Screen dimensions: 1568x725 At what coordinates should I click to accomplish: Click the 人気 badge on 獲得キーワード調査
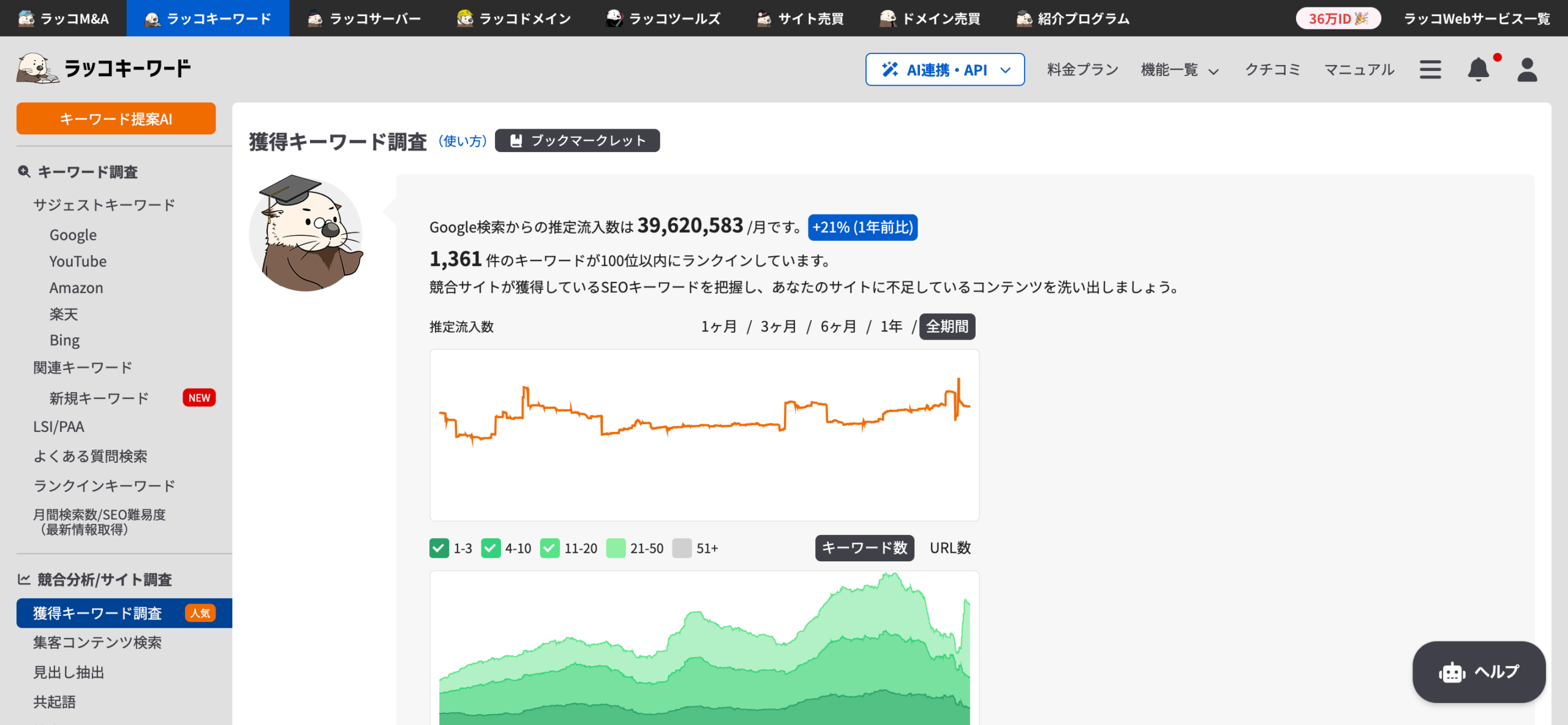tap(200, 613)
